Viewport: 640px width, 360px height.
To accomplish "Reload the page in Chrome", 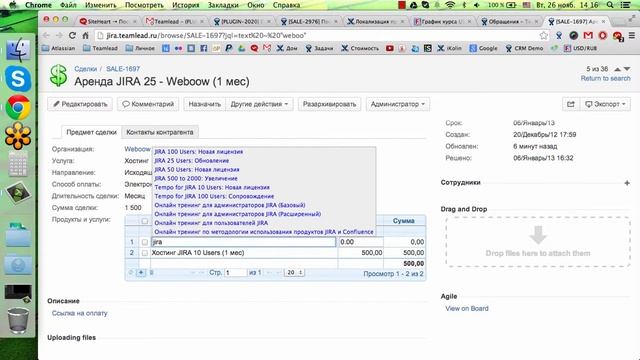I will [x=72, y=36].
